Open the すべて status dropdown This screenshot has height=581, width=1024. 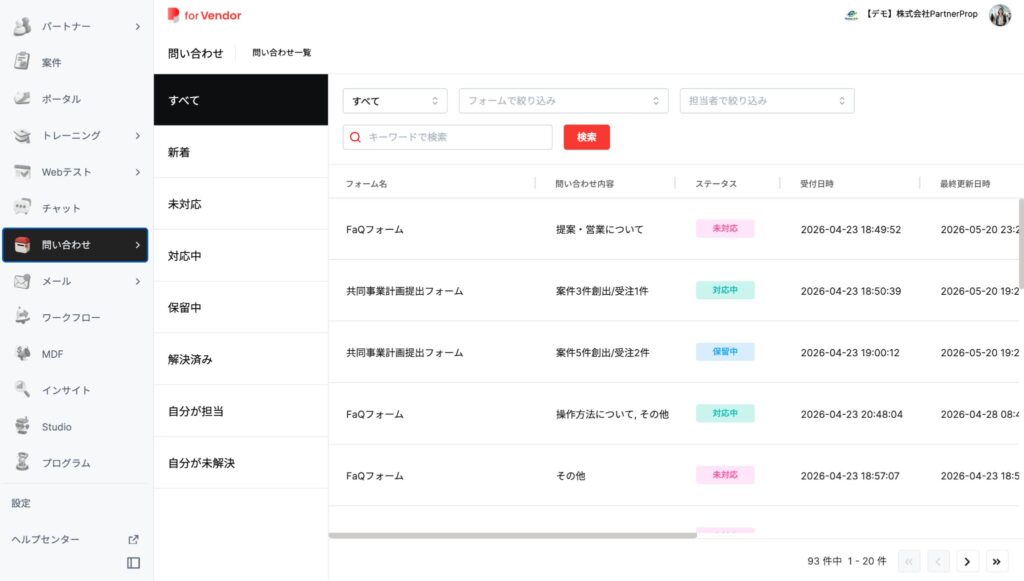(395, 101)
